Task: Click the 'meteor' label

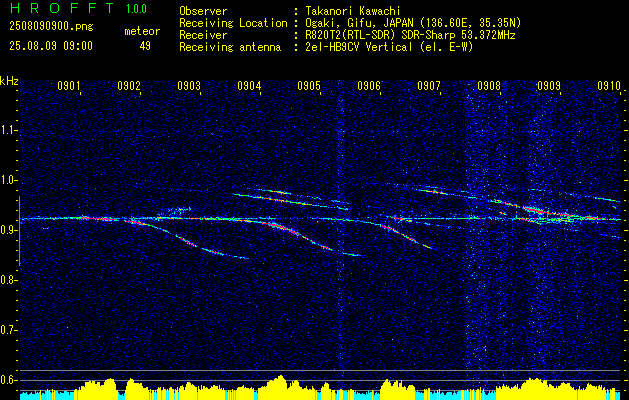Action: pos(142,31)
